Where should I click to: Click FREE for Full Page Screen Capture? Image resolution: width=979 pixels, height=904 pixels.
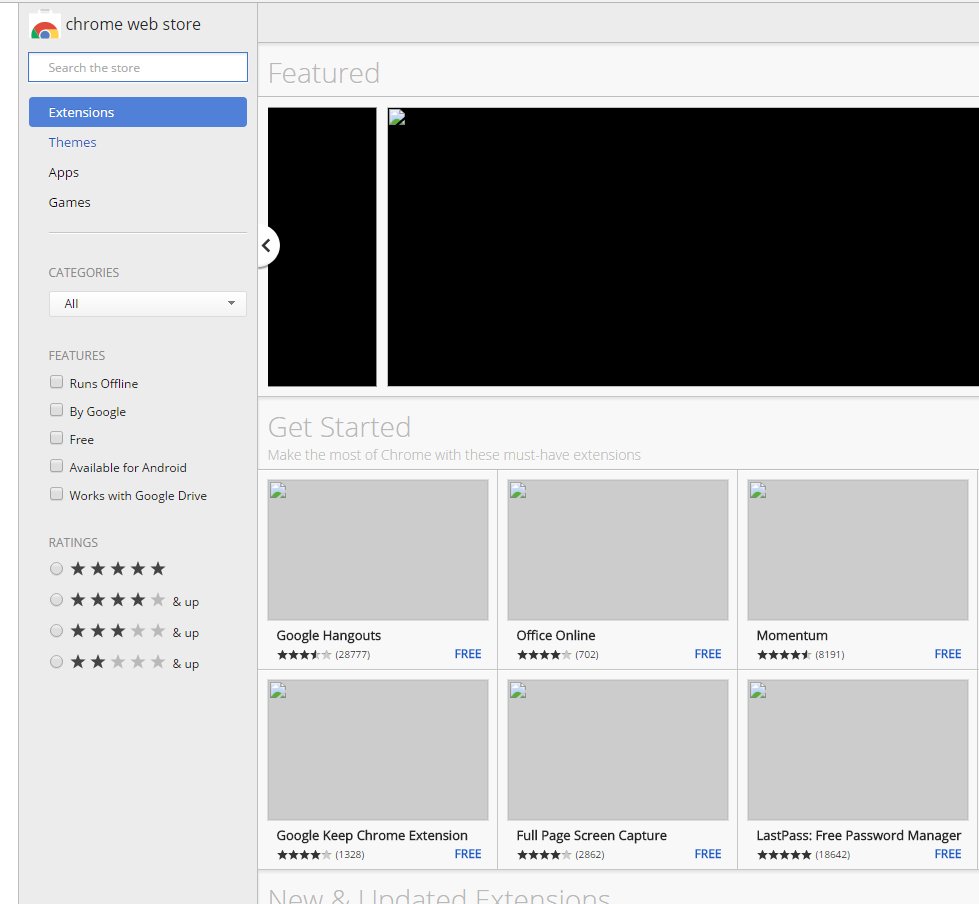click(x=707, y=854)
